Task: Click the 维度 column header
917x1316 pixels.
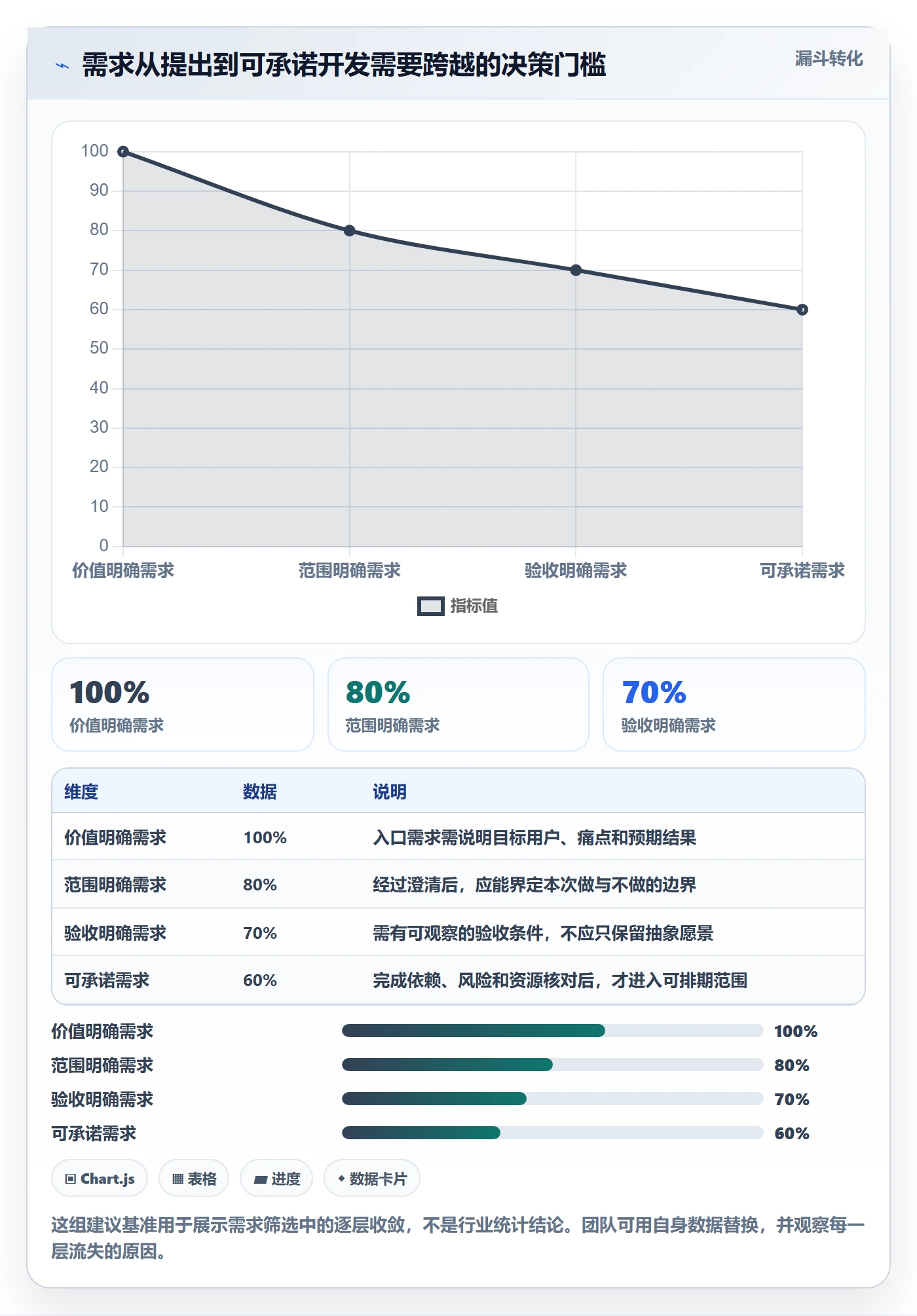Action: pos(81,792)
